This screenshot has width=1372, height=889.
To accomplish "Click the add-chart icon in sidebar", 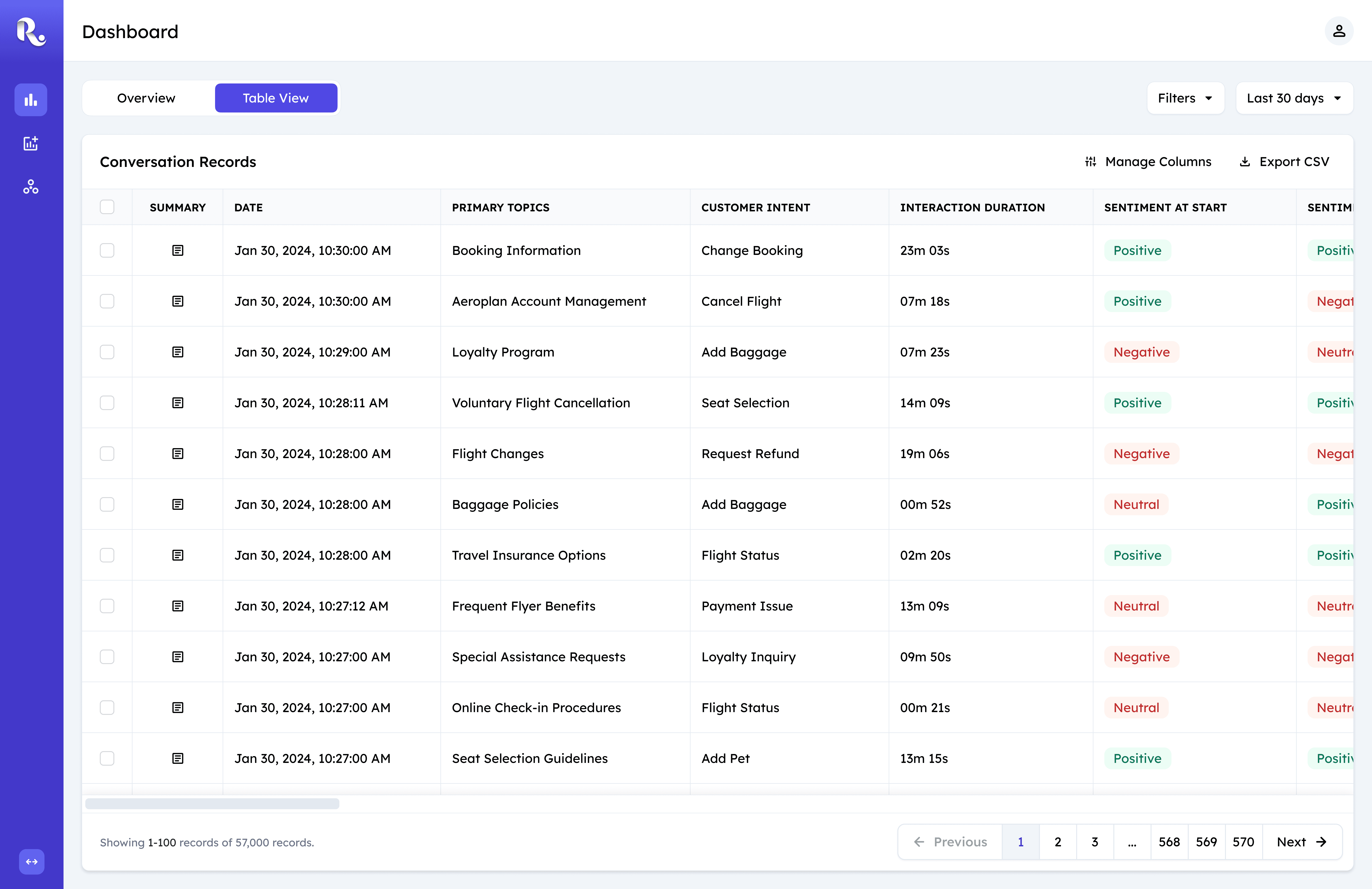I will (31, 144).
